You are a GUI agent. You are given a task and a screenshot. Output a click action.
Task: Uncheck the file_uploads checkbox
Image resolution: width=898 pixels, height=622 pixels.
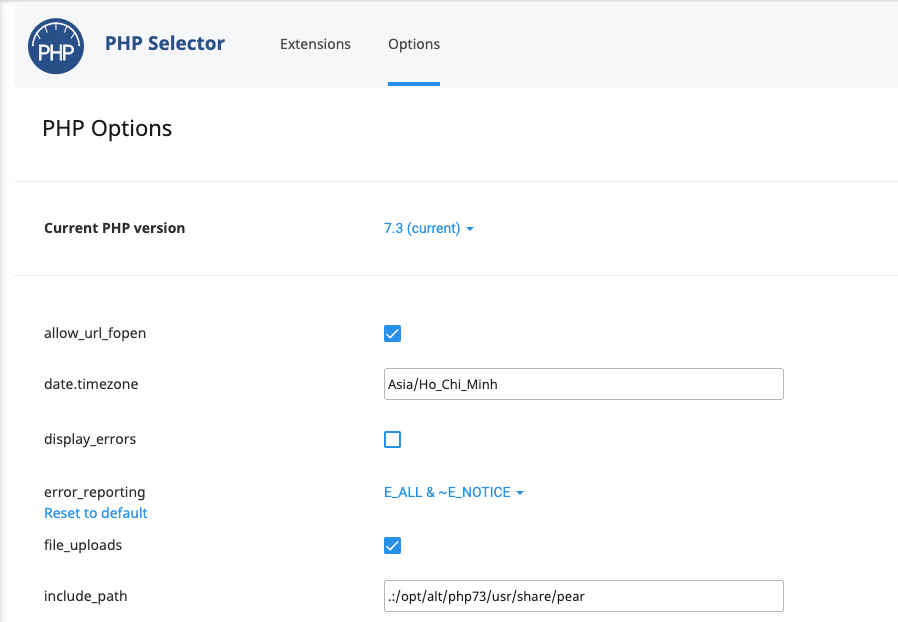click(392, 545)
